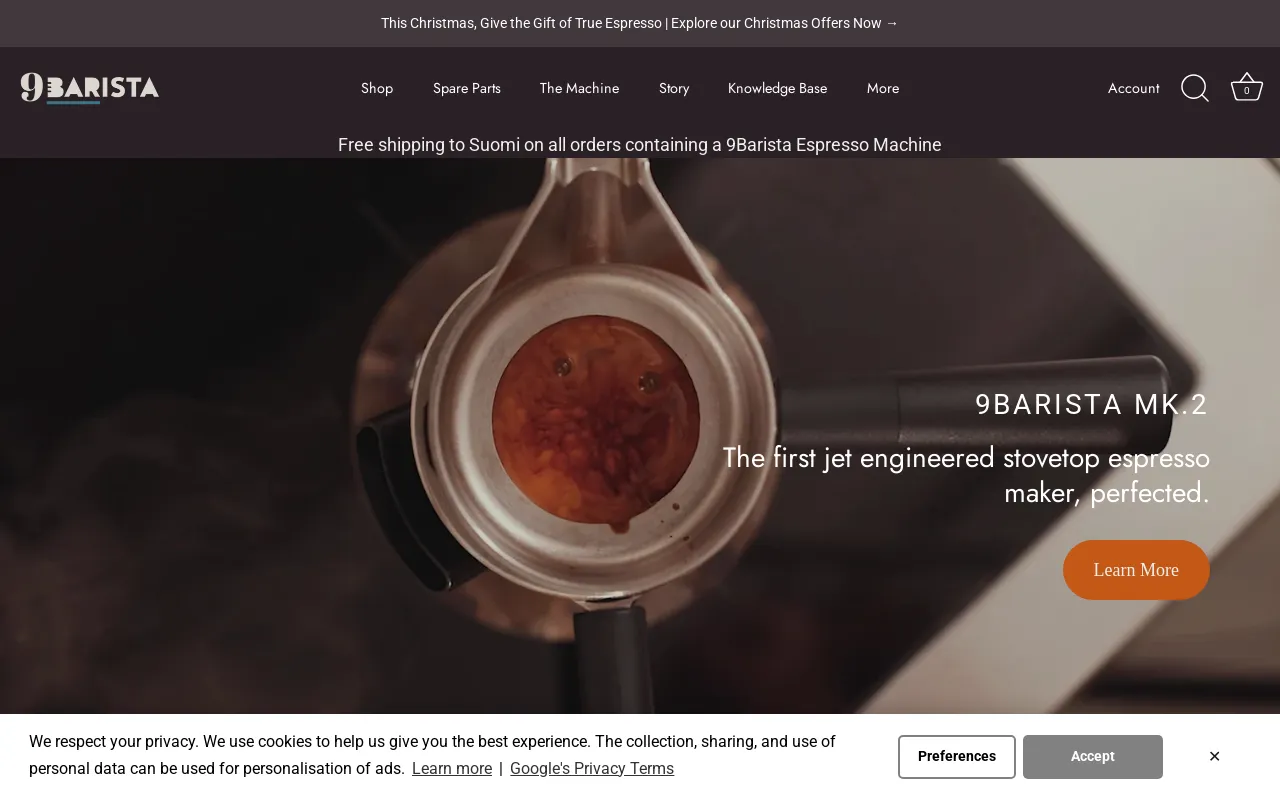The height and width of the screenshot is (800, 1280).
Task: Open Google's Privacy Terms link
Action: tap(592, 768)
